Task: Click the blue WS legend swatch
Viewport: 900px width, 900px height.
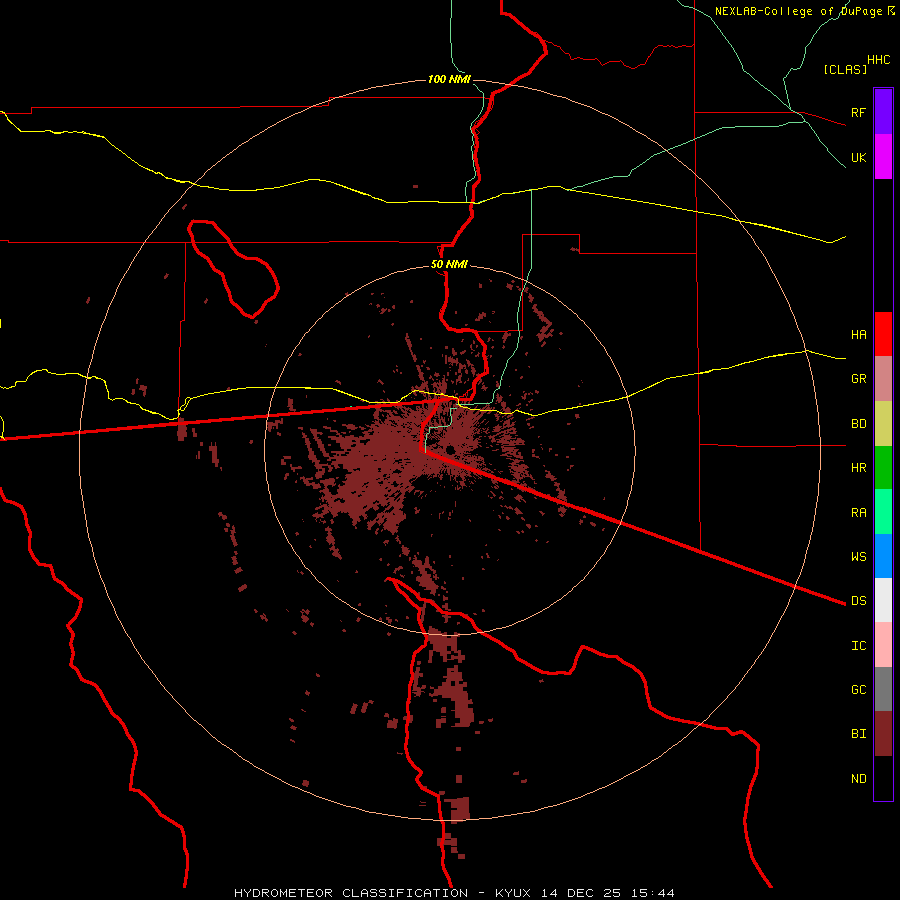Action: [883, 556]
